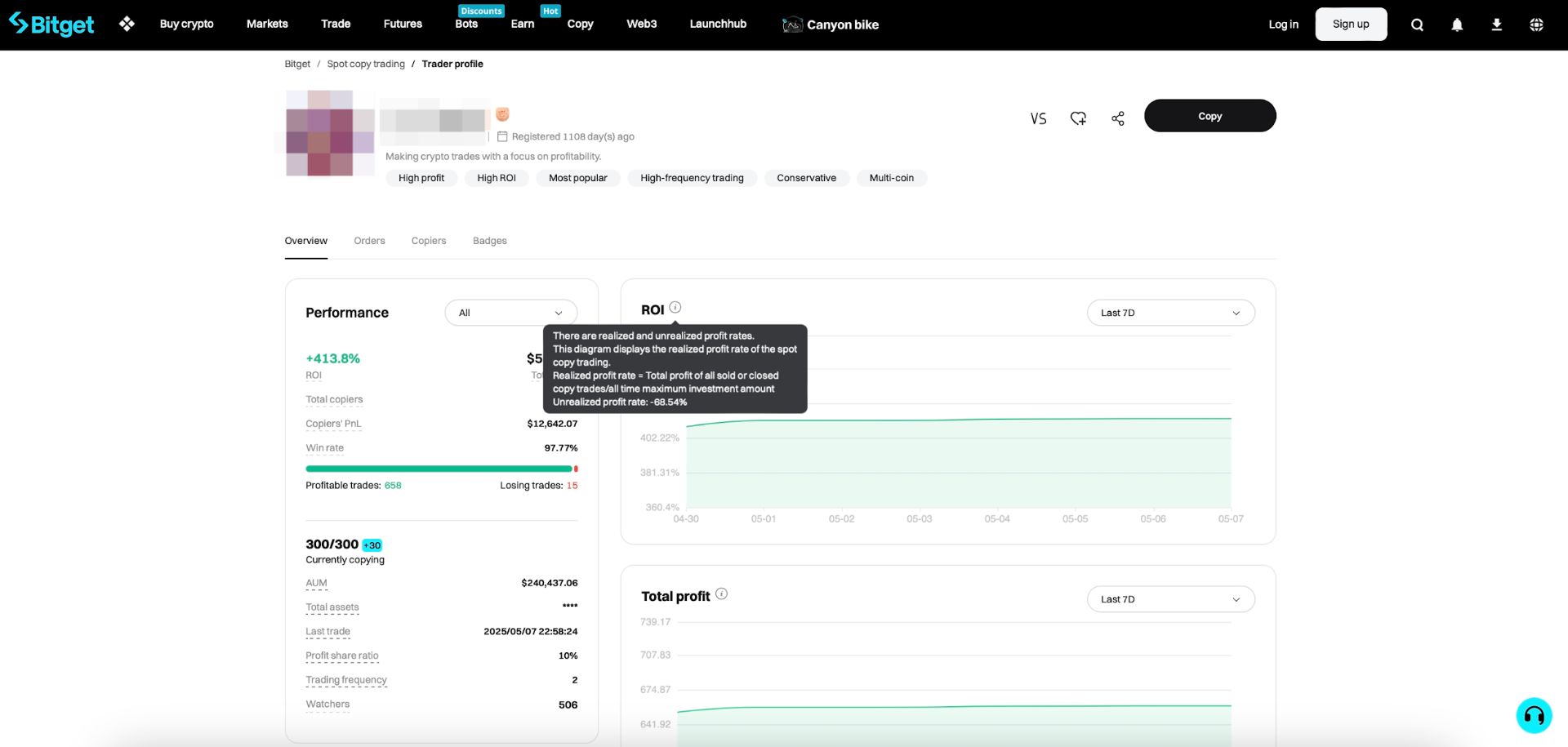Click the $12,642.07 Copiers' PnL value
The height and width of the screenshot is (747, 1568).
coord(552,424)
